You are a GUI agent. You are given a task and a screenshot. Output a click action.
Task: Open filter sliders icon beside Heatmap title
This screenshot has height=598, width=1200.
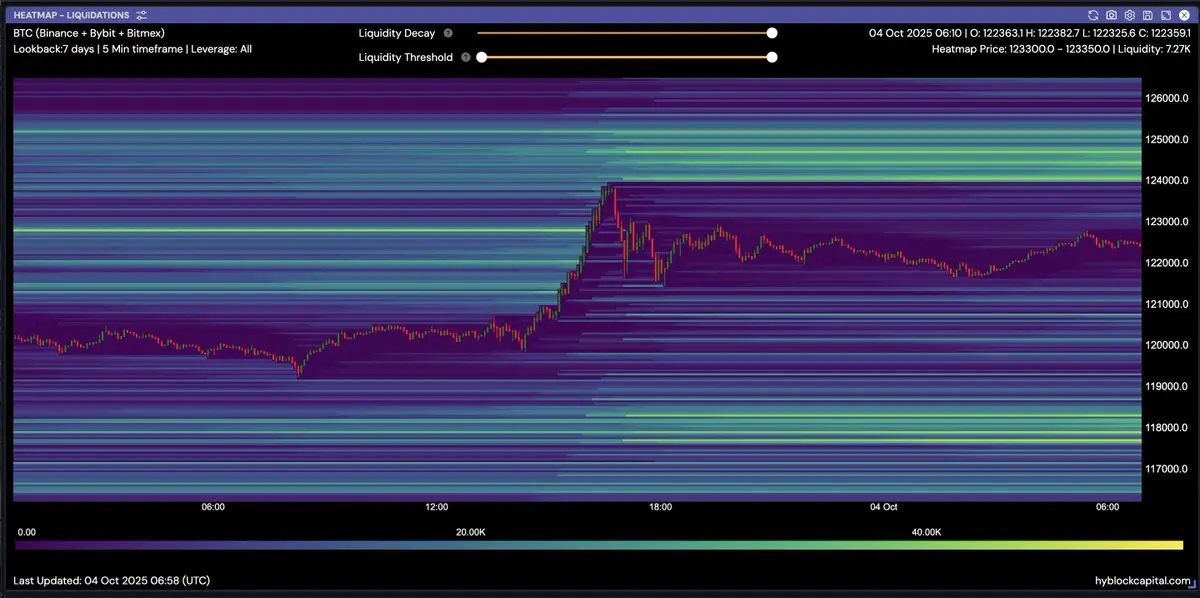(x=141, y=15)
